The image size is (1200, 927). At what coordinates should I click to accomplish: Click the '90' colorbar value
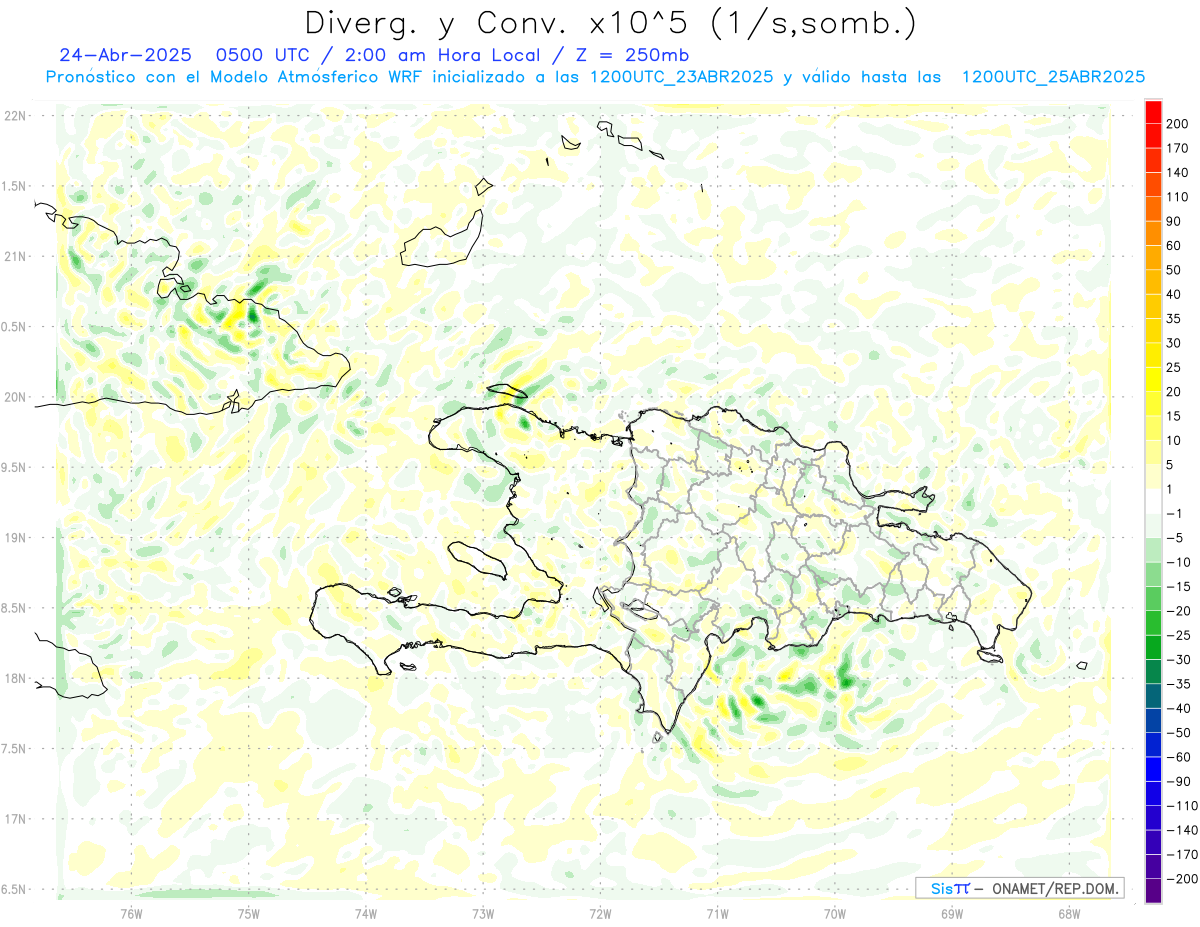click(x=1174, y=222)
